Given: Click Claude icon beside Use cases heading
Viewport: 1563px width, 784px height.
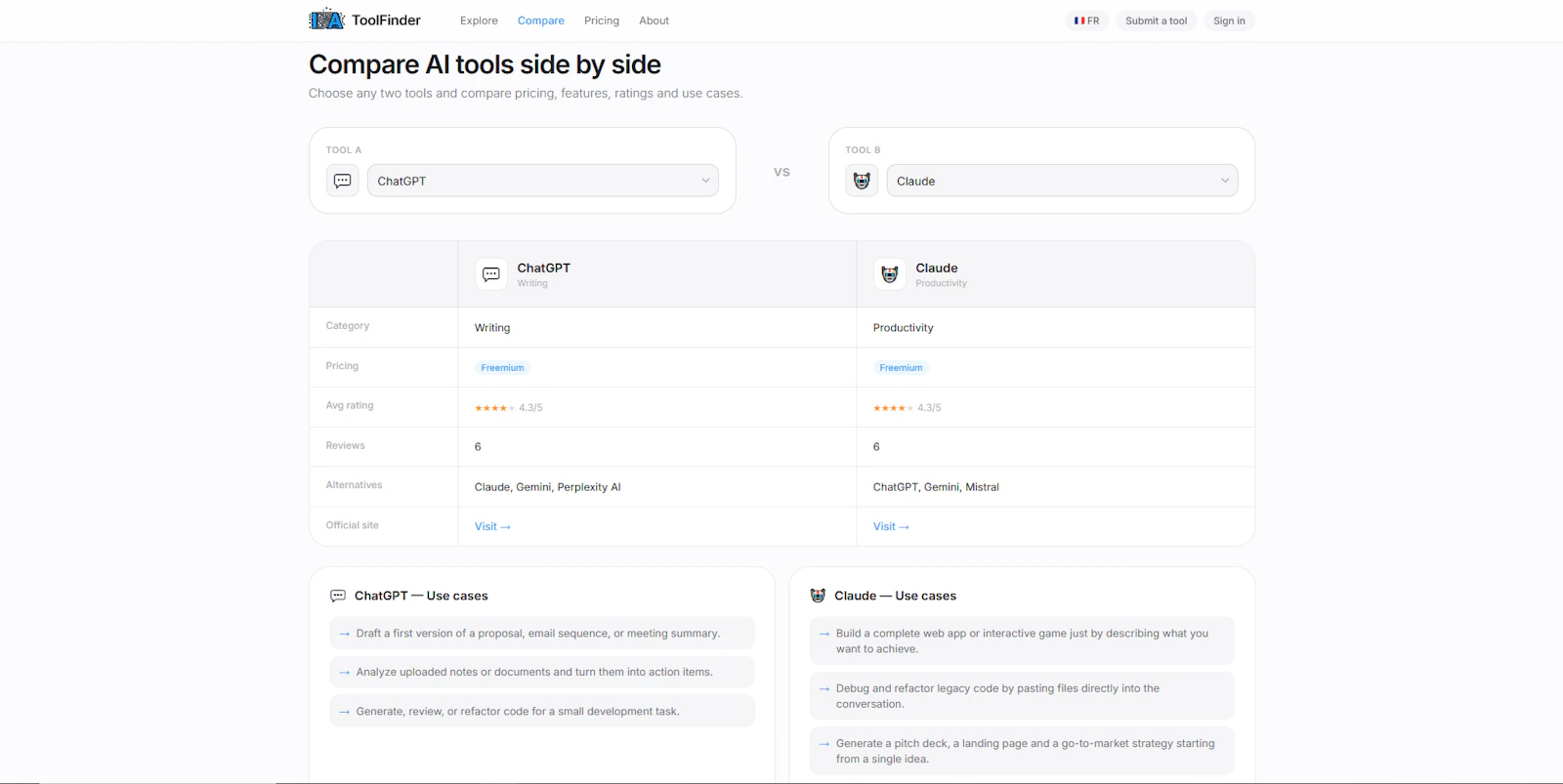Looking at the screenshot, I should (x=818, y=596).
